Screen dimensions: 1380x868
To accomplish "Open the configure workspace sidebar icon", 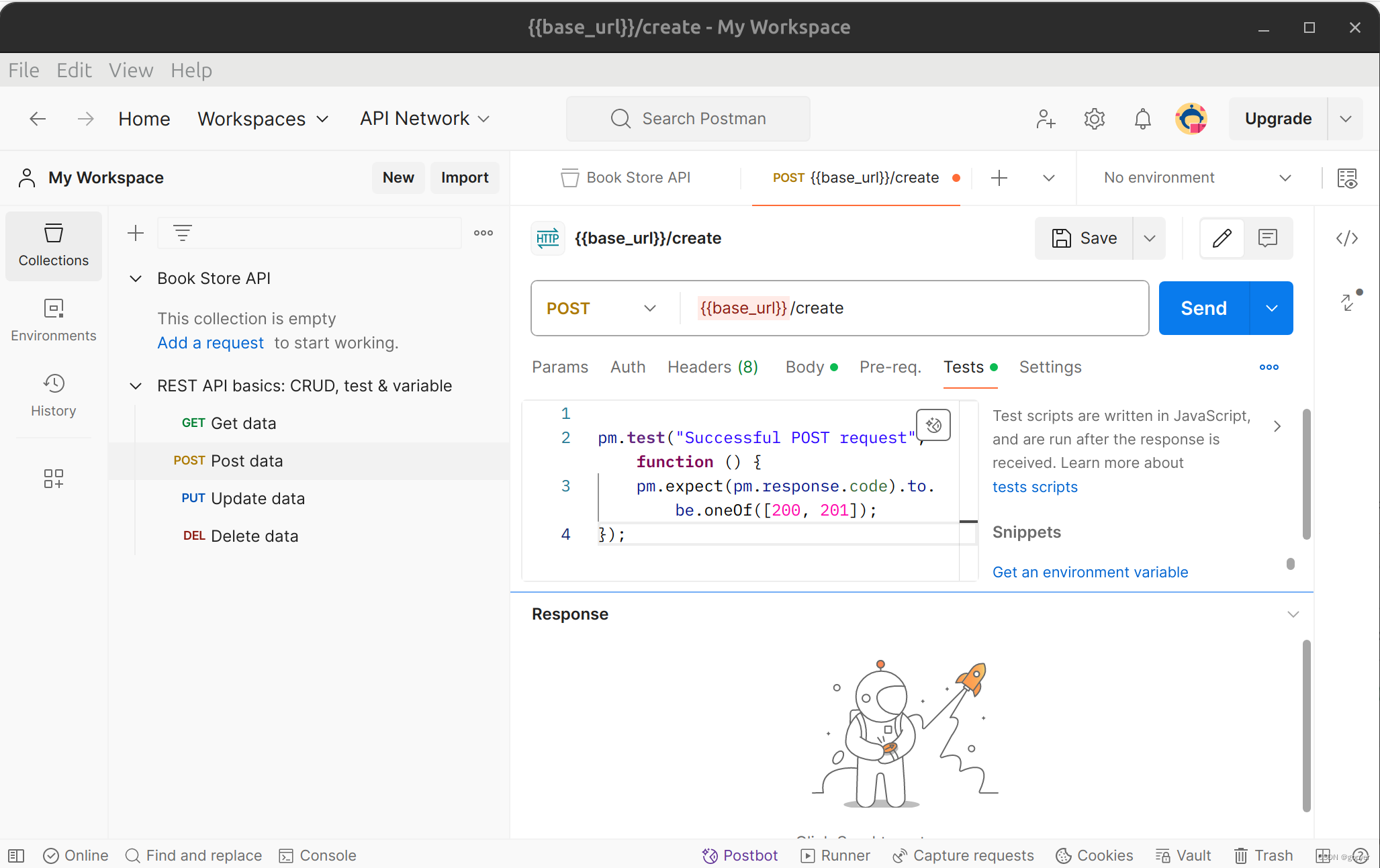I will point(54,479).
